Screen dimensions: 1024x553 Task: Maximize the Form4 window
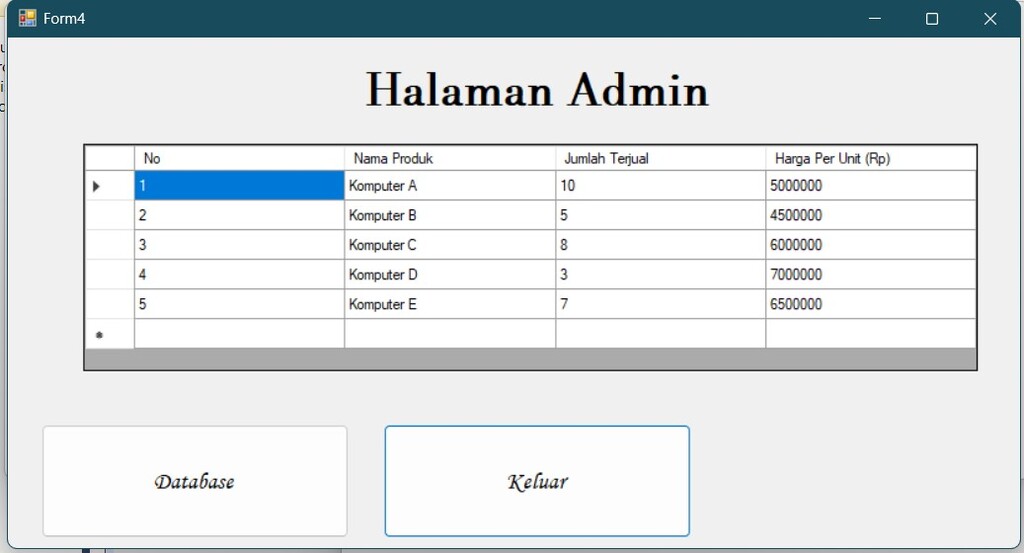pos(932,18)
